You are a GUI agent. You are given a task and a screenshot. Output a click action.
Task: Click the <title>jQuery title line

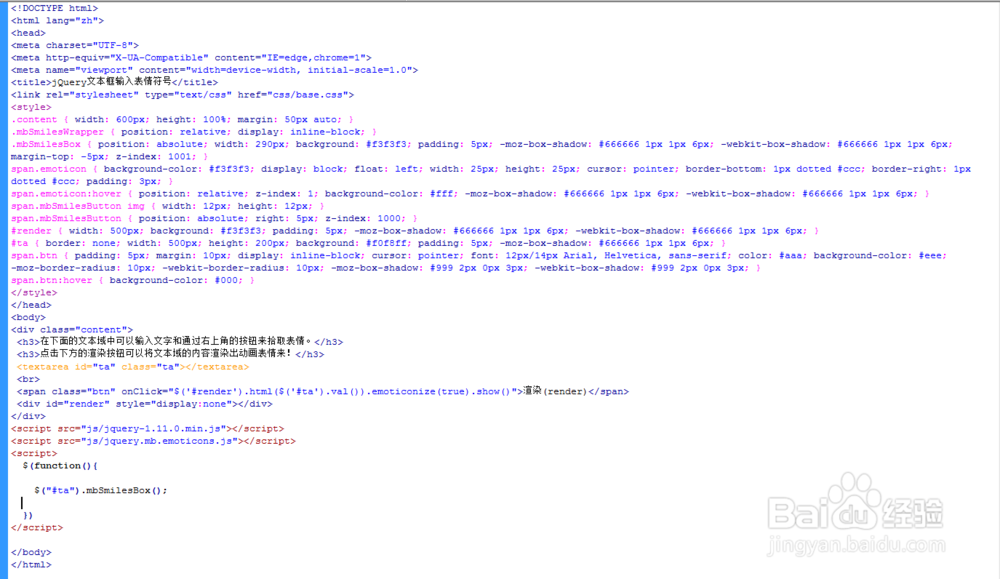click(114, 82)
